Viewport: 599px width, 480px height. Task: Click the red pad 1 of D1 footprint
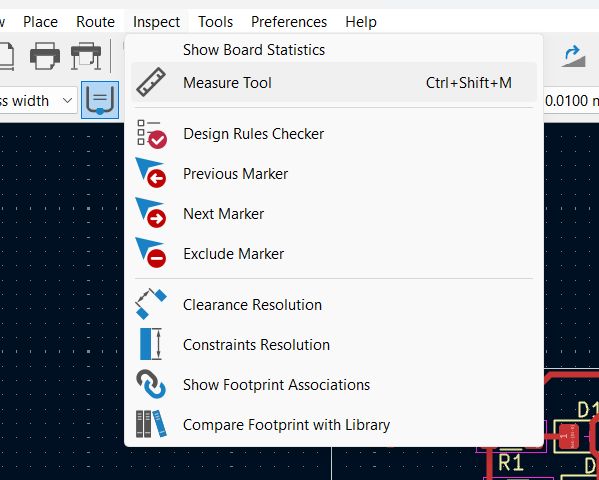coord(569,436)
